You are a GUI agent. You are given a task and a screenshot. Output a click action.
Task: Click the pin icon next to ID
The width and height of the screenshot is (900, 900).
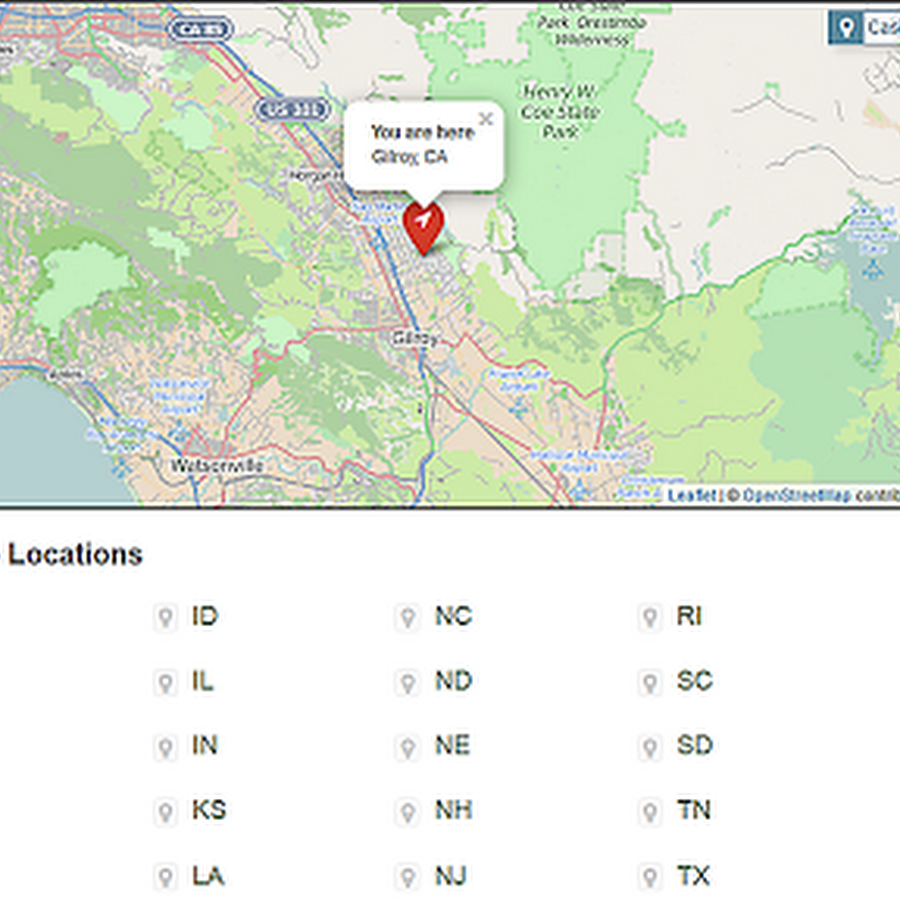[165, 618]
